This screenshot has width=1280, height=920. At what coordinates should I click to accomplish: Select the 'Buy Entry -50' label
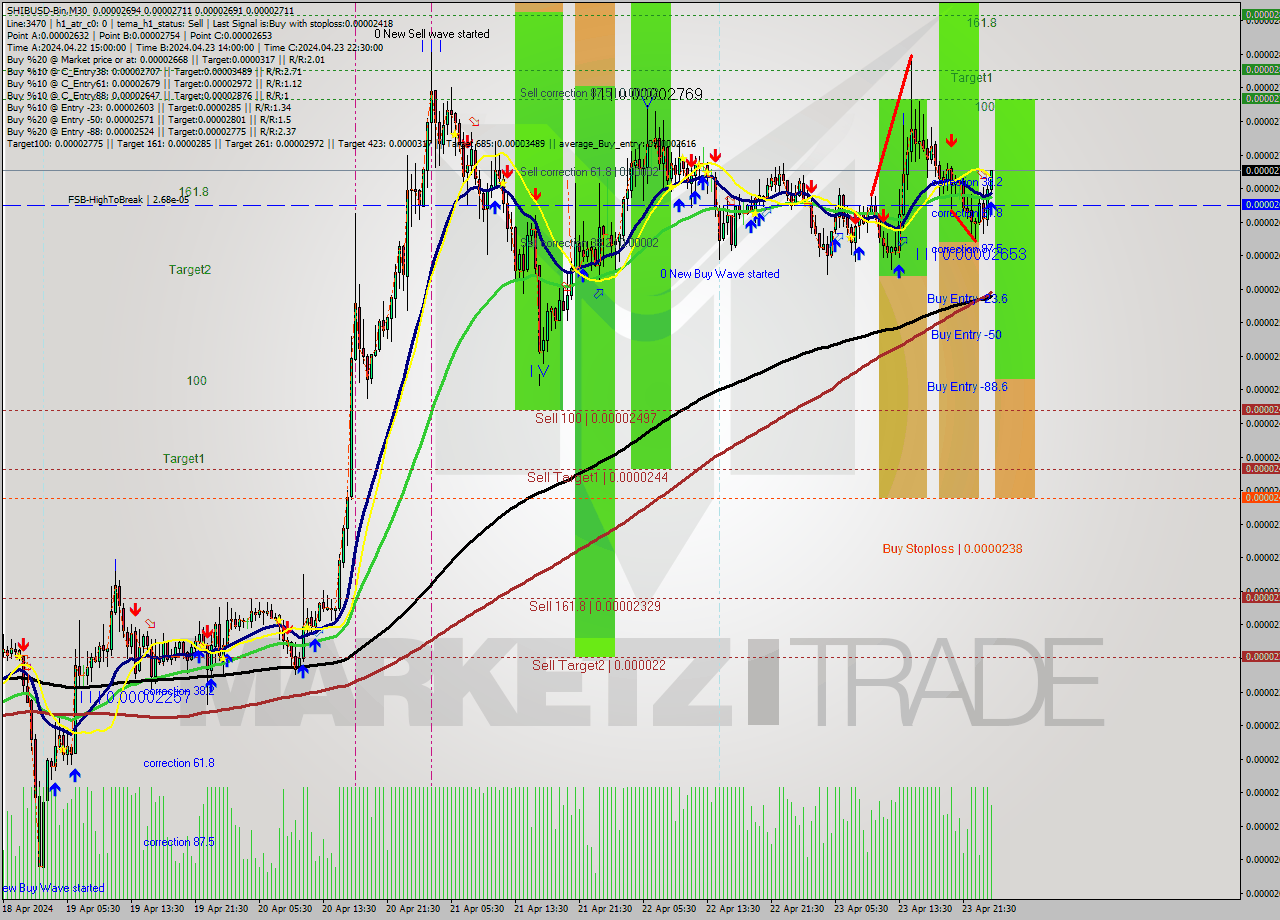pyautogui.click(x=966, y=335)
